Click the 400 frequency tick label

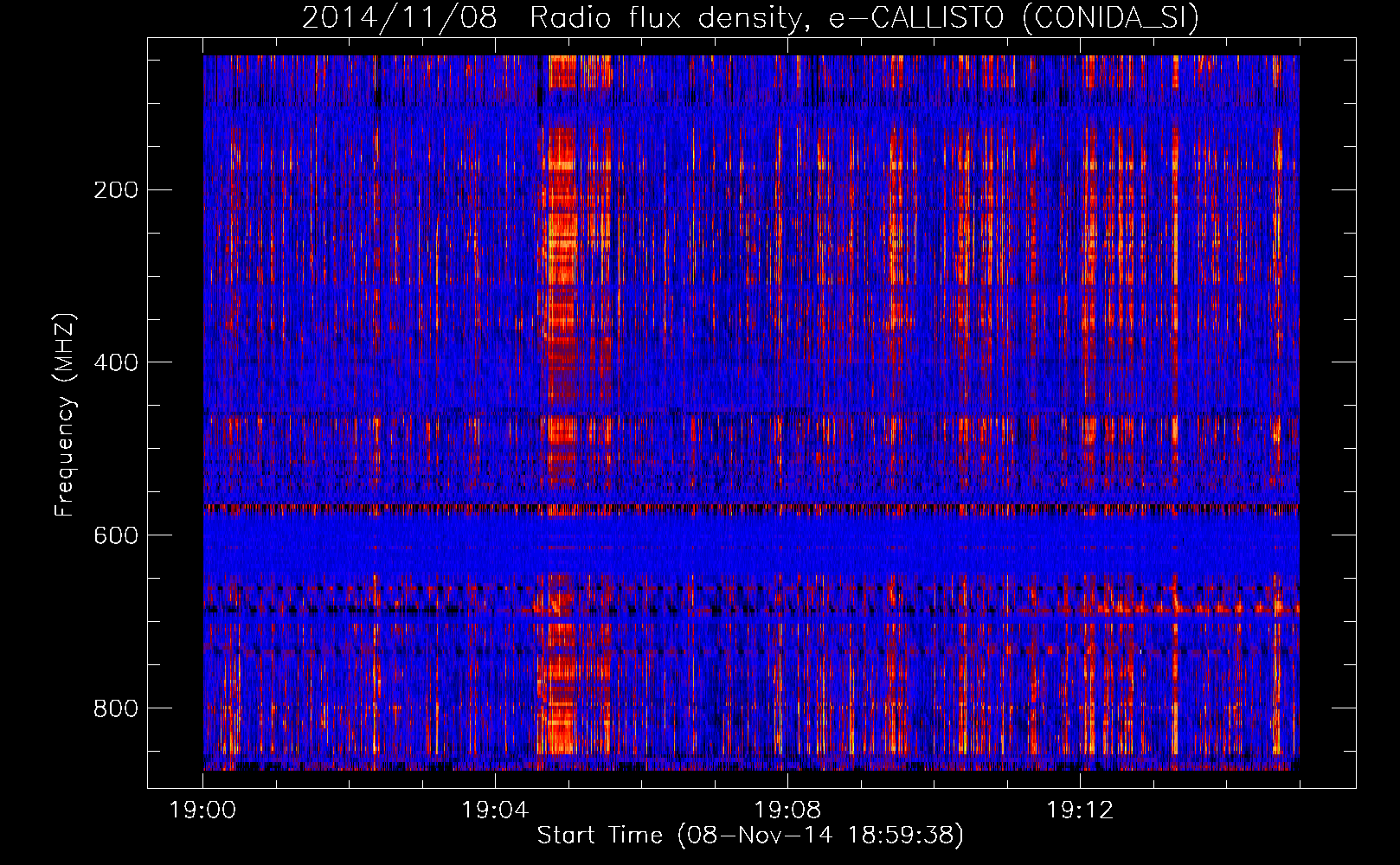[x=115, y=363]
